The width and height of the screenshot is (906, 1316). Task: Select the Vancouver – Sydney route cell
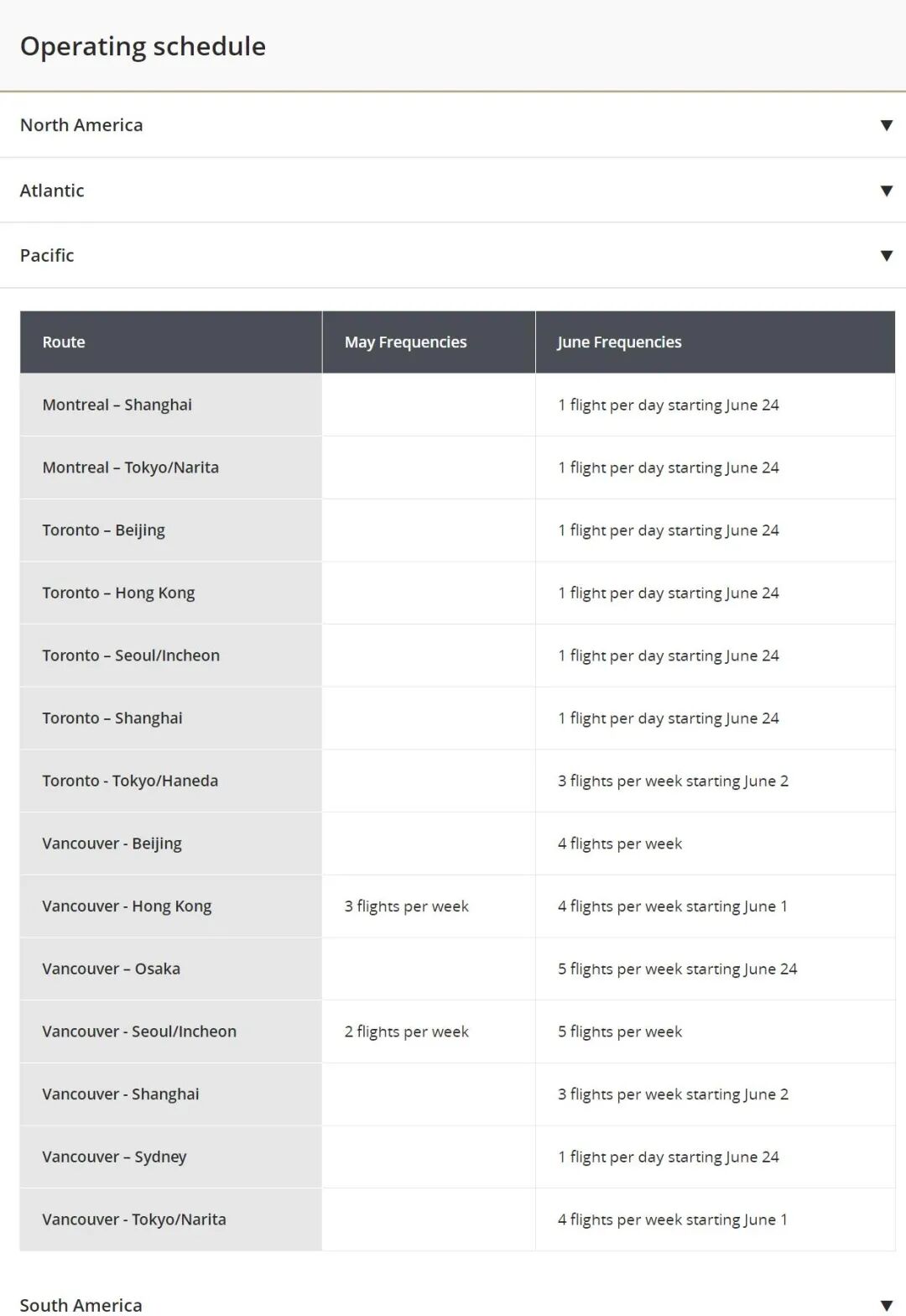[114, 1157]
